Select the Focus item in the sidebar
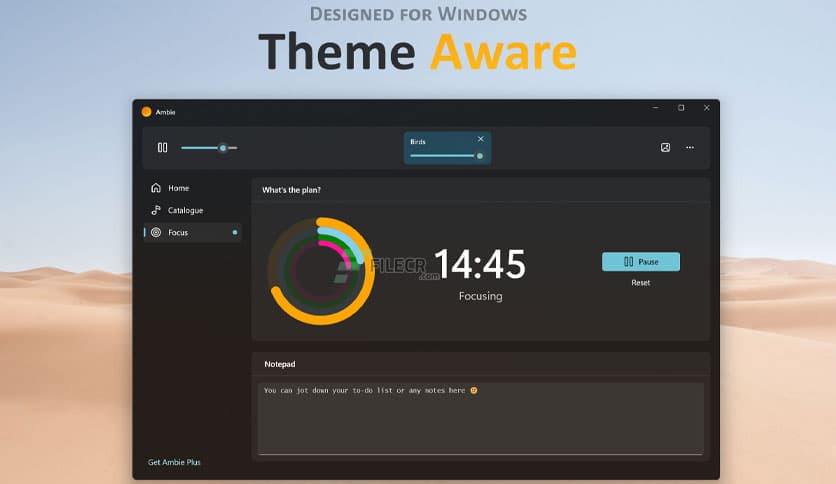836x484 pixels. pyautogui.click(x=178, y=232)
